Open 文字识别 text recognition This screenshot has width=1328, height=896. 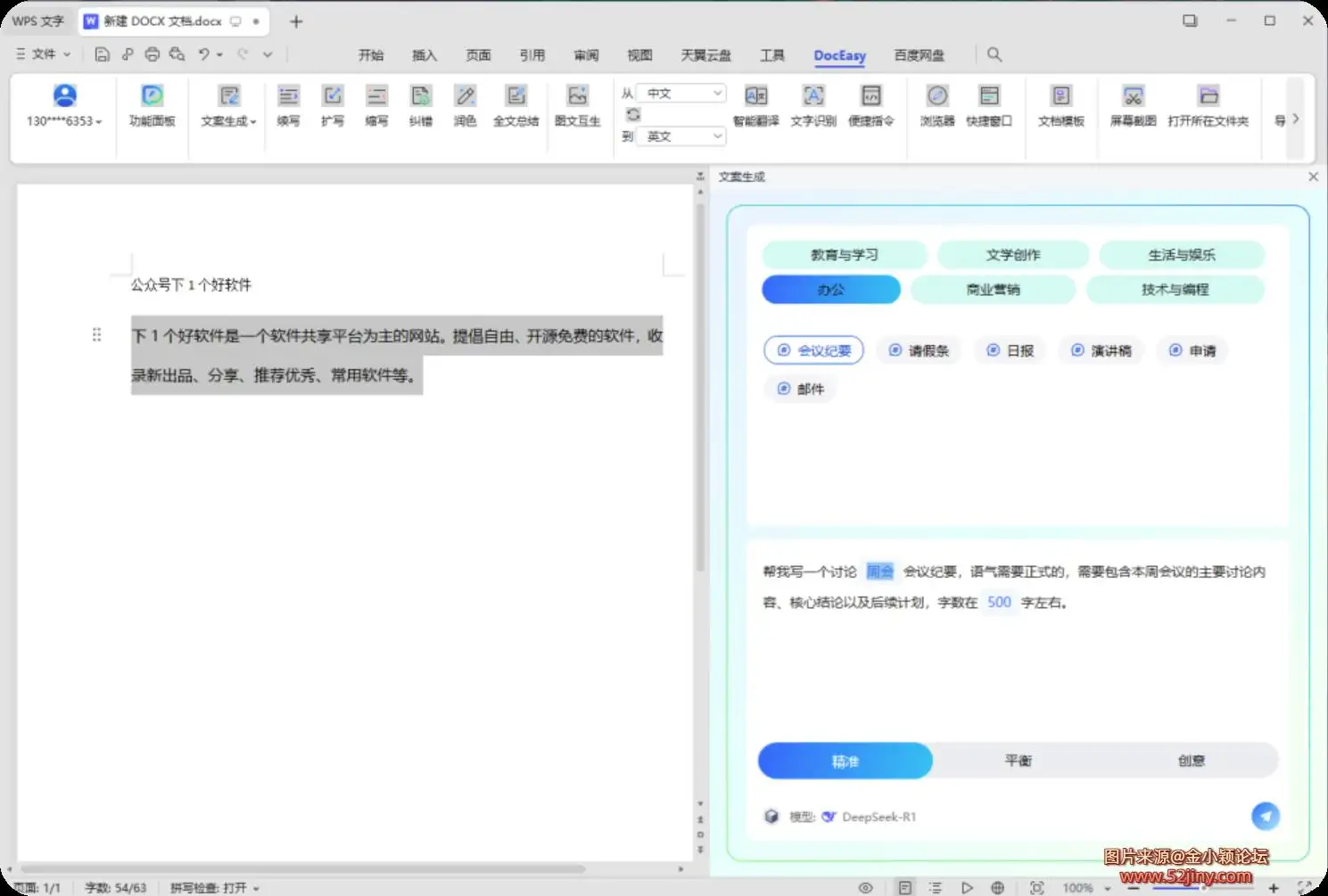813,105
